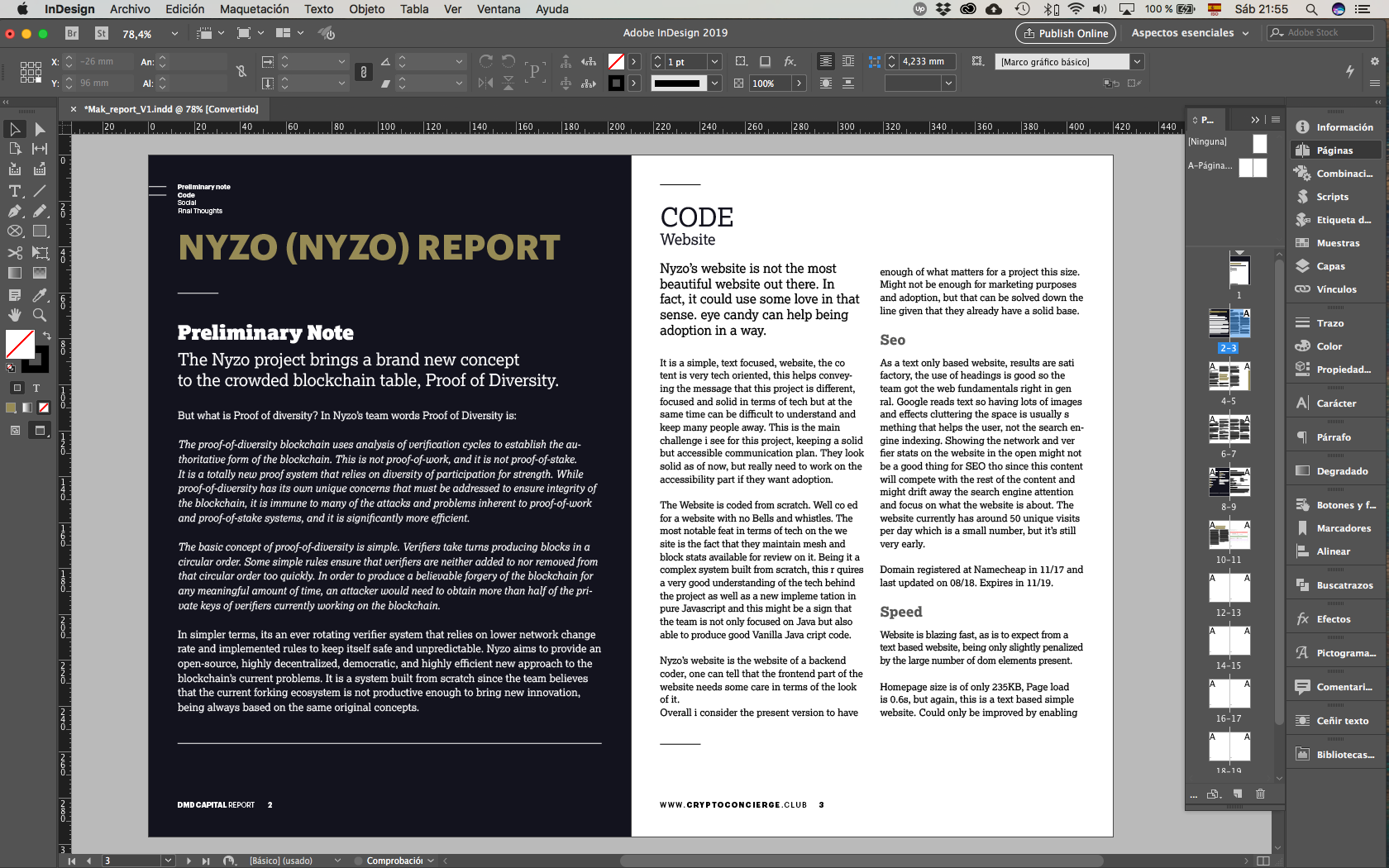Open the Maquetación menu
The width and height of the screenshot is (1389, 868).
click(x=255, y=9)
